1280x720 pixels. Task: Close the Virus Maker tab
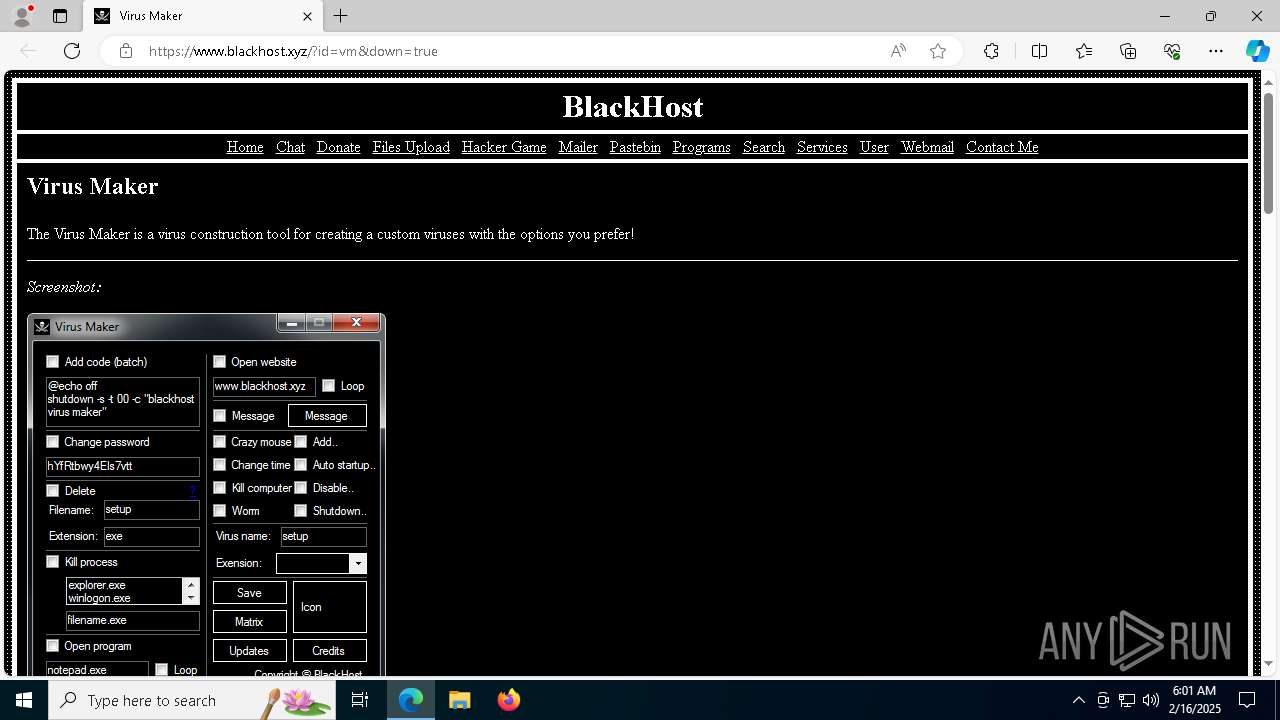tap(307, 16)
